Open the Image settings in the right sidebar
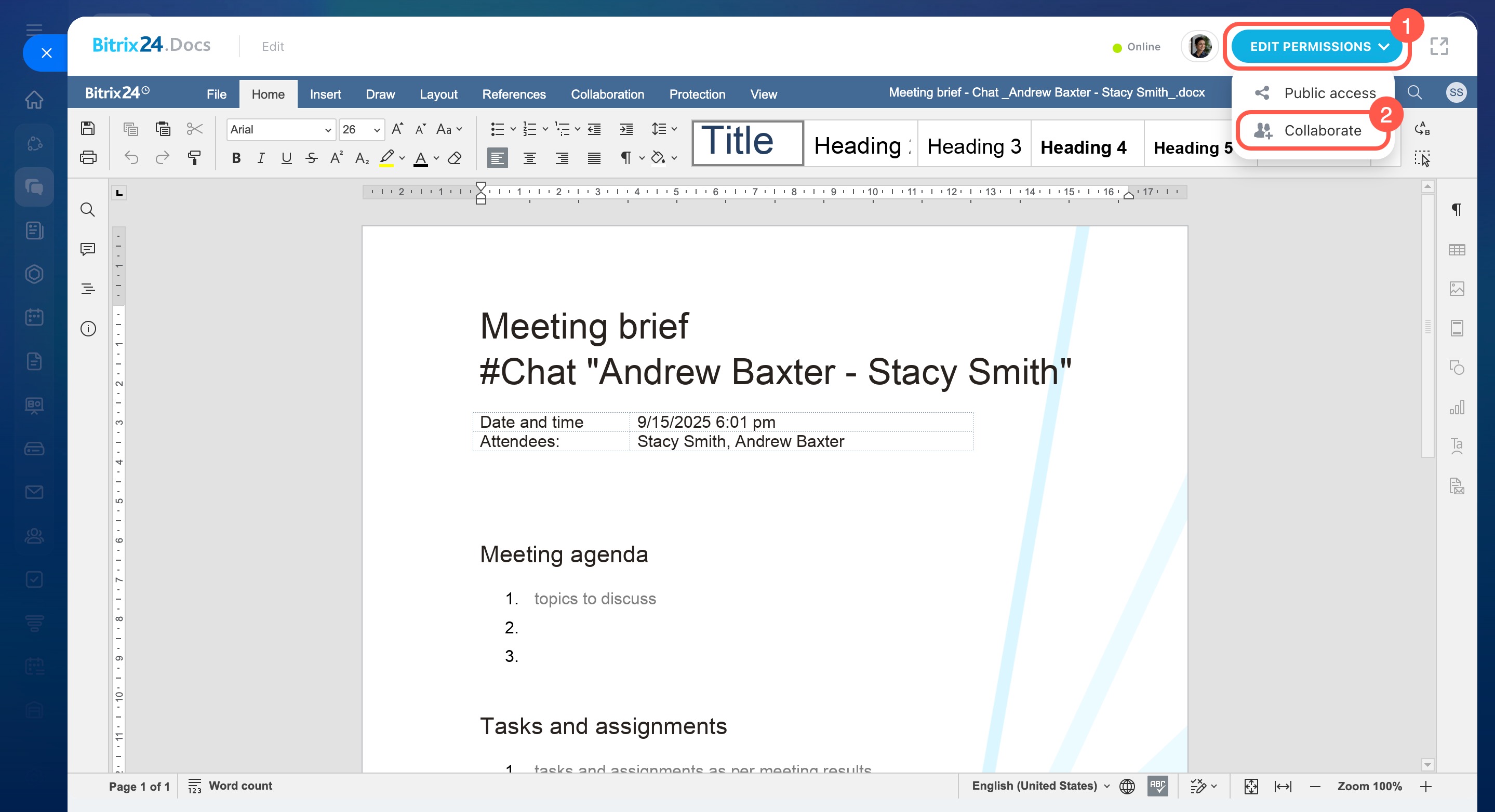Viewport: 1495px width, 812px height. (x=1457, y=288)
